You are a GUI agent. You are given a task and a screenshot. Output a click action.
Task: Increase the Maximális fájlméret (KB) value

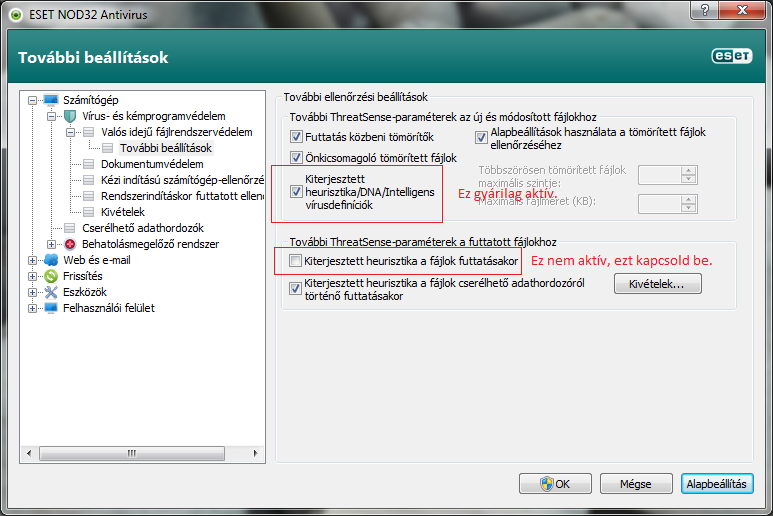pos(689,200)
